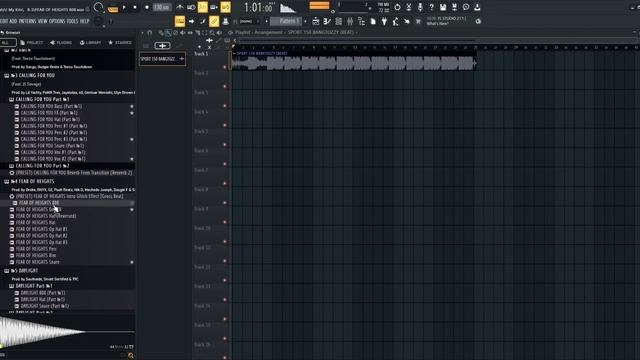Open the global snap selector dropdown
This screenshot has height=360, width=640.
coord(249,21)
